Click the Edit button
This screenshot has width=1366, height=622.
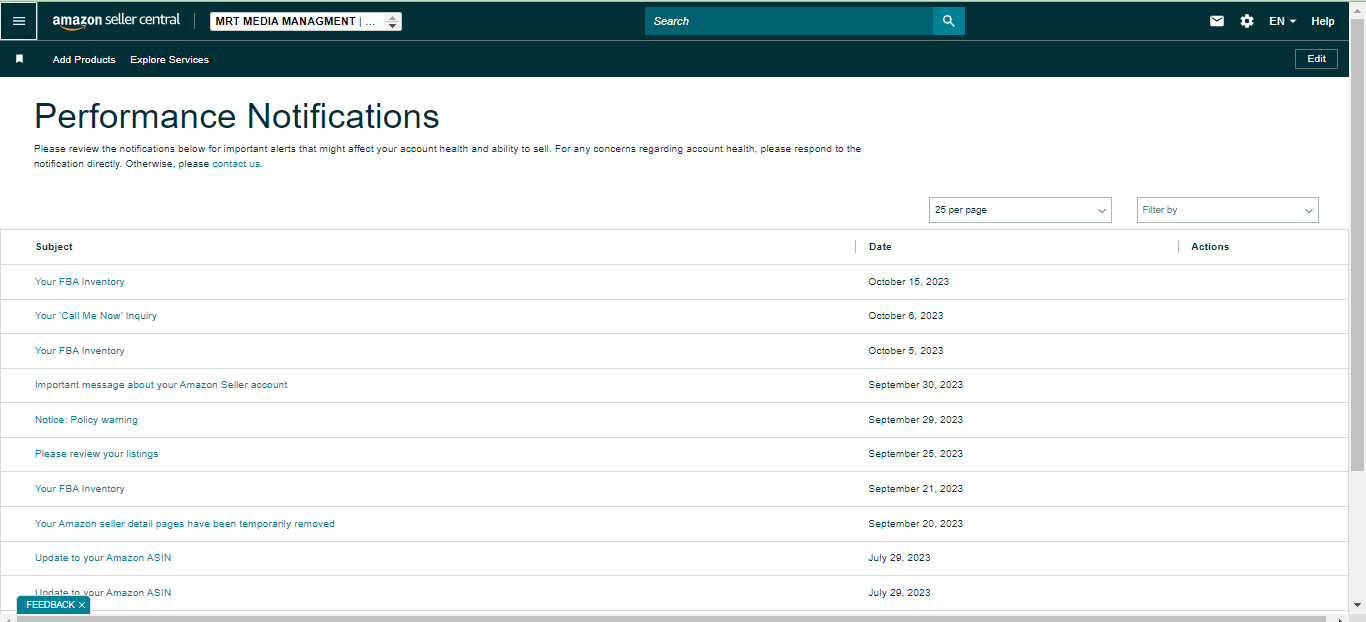(x=1317, y=59)
